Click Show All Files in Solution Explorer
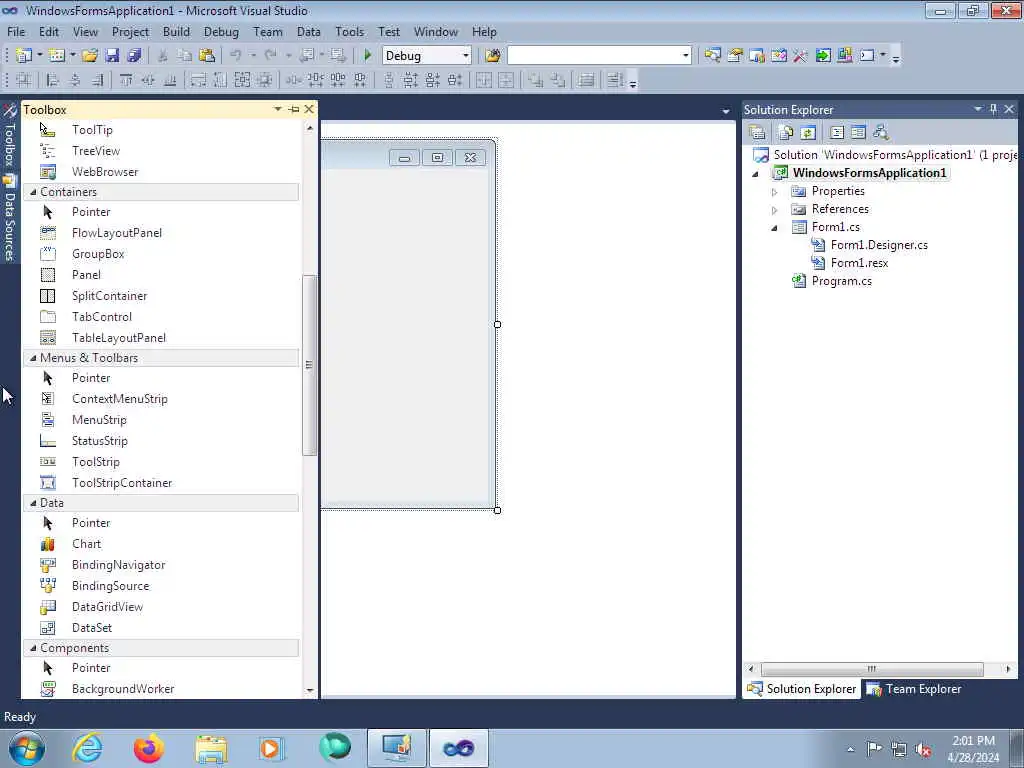1024x768 pixels. click(x=786, y=133)
